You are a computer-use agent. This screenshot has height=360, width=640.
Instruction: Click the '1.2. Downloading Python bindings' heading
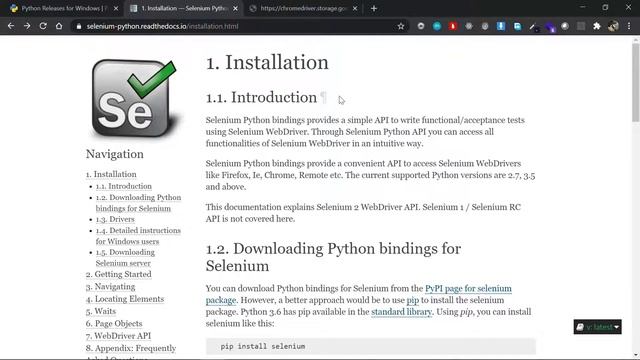pos(333,257)
